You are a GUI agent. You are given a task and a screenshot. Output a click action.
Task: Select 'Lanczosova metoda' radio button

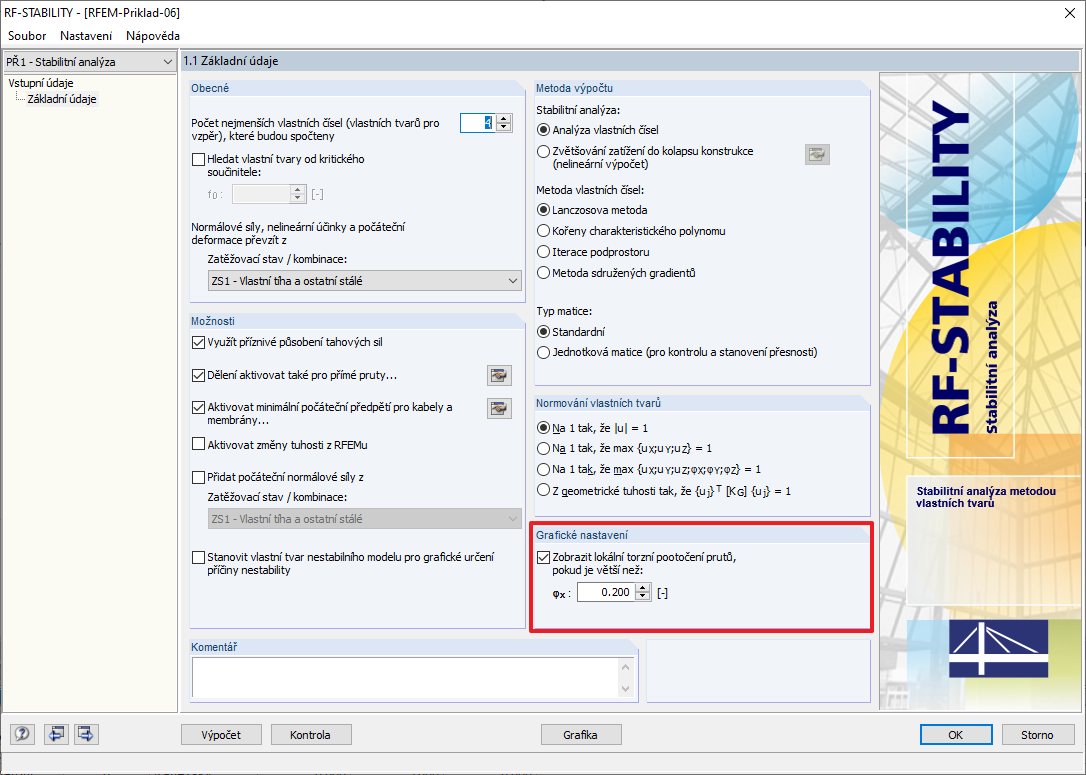[544, 210]
